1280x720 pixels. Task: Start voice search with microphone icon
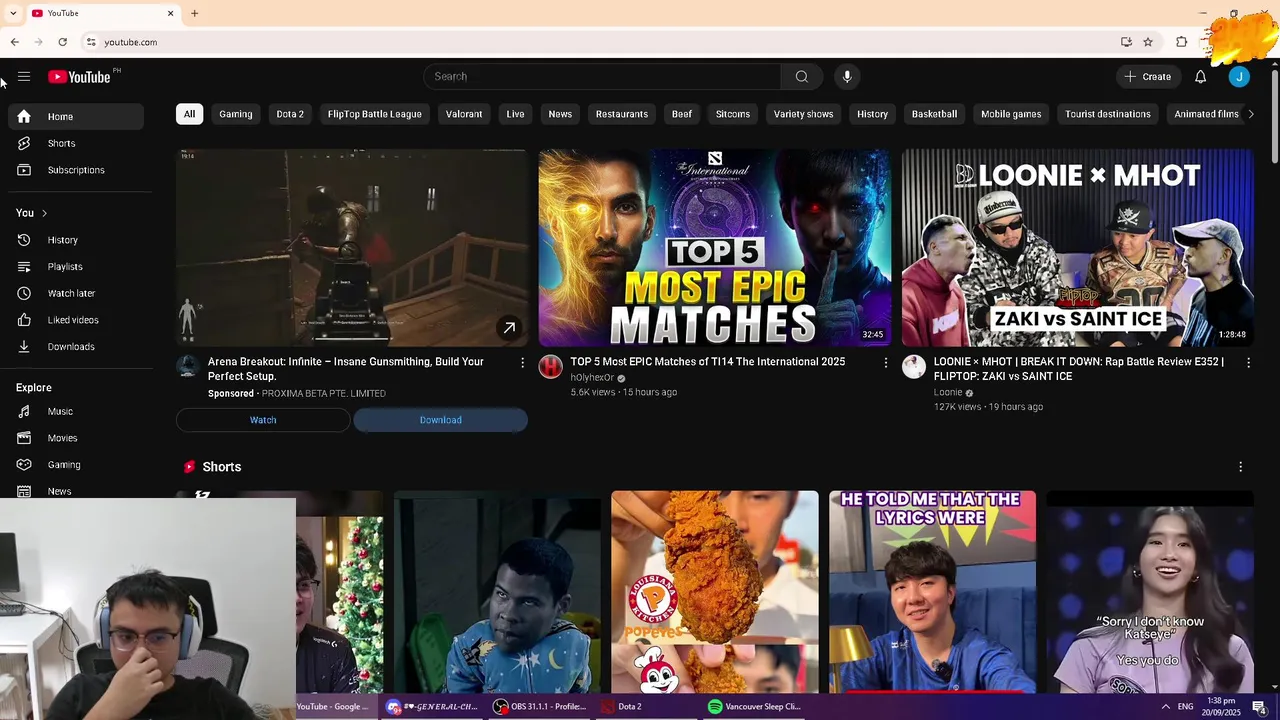coord(847,77)
